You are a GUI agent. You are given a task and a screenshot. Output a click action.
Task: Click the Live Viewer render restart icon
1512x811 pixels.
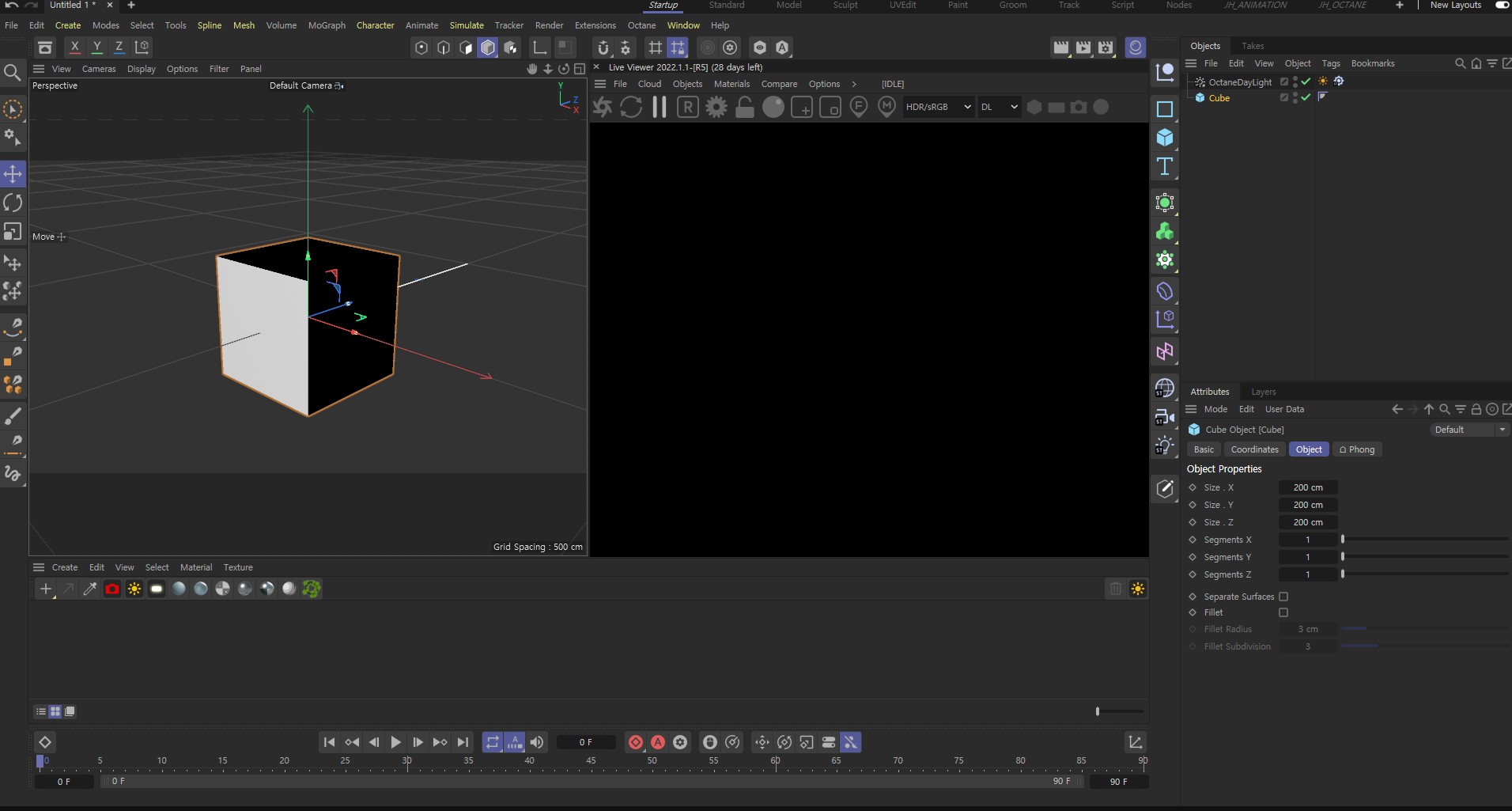click(631, 107)
